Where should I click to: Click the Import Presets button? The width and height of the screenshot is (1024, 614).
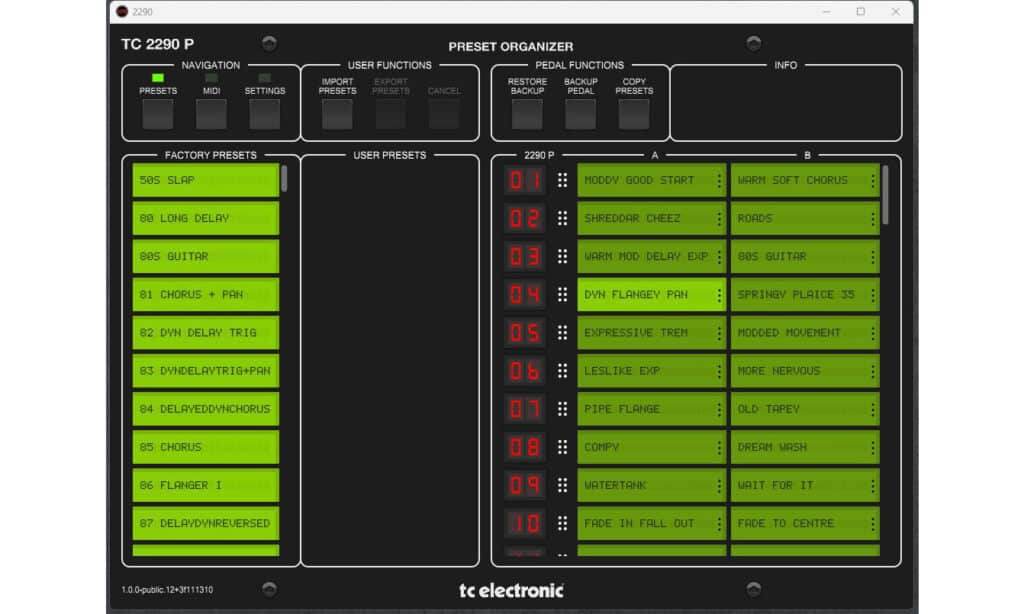pos(337,114)
